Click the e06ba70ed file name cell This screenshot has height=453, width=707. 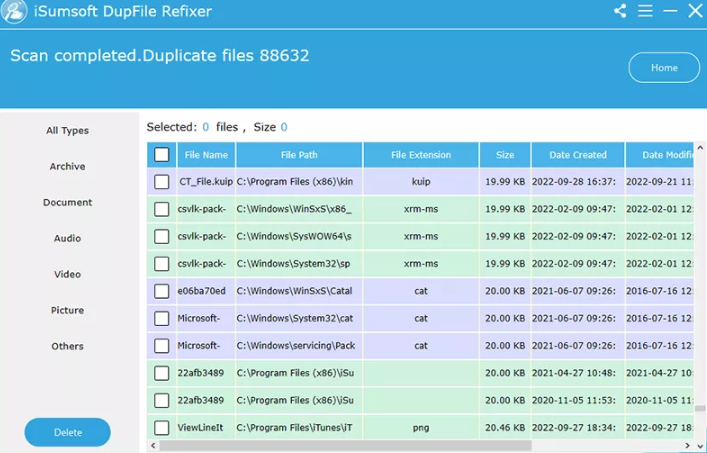206,291
